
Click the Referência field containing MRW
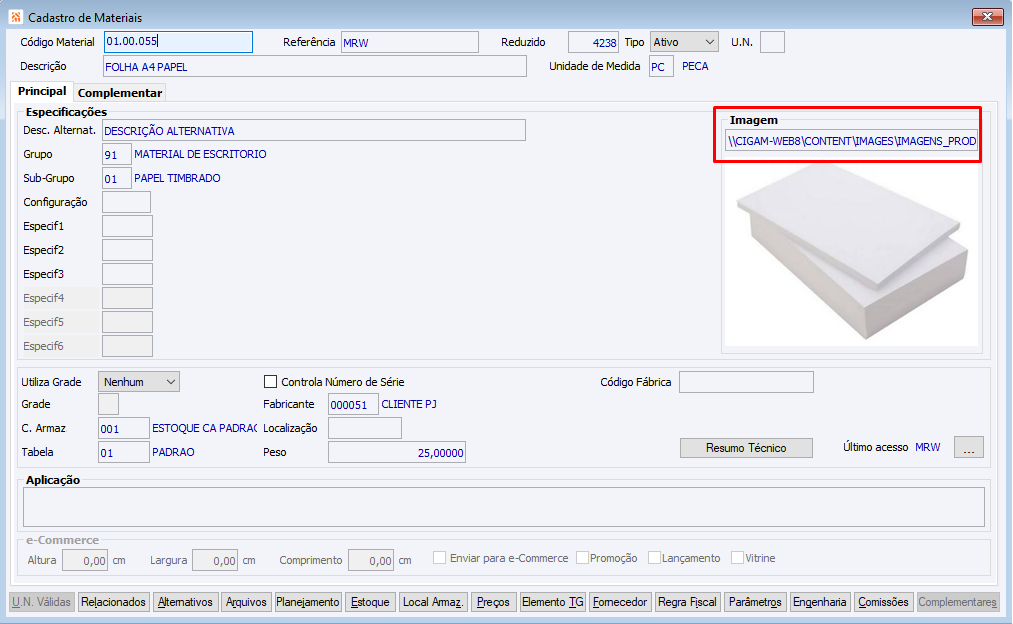point(410,43)
